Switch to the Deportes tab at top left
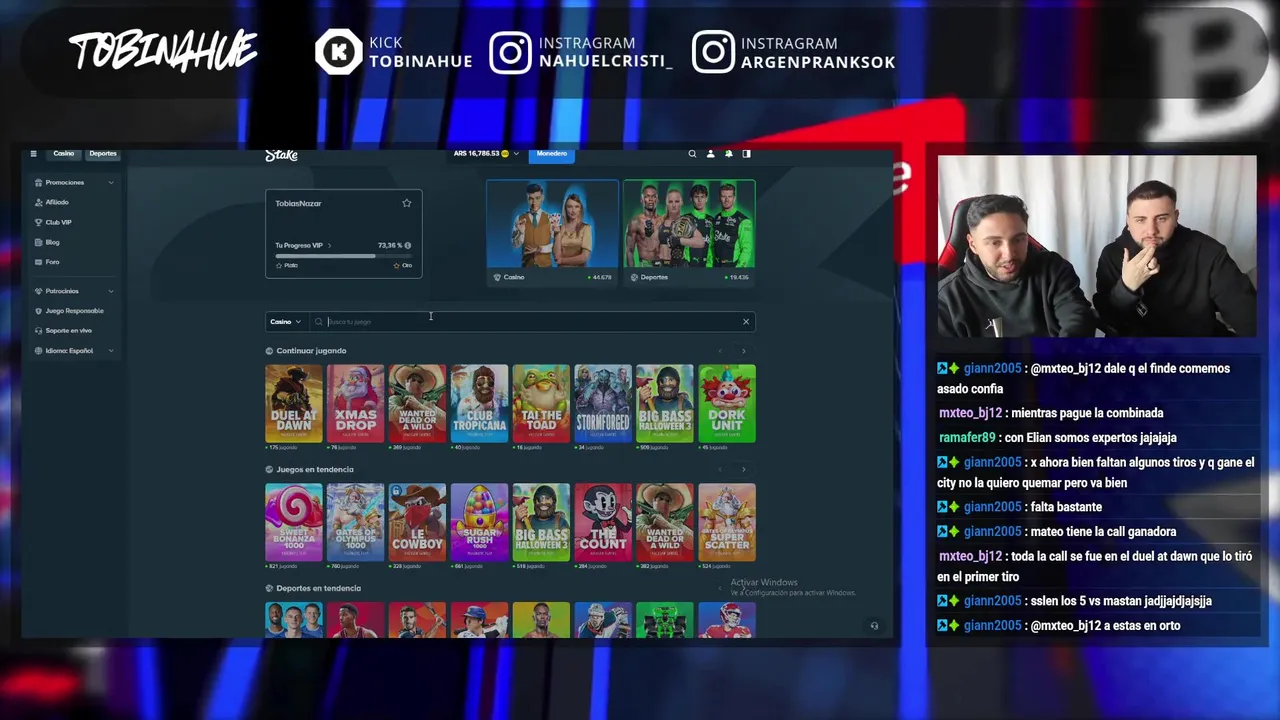This screenshot has height=720, width=1280. 103,154
